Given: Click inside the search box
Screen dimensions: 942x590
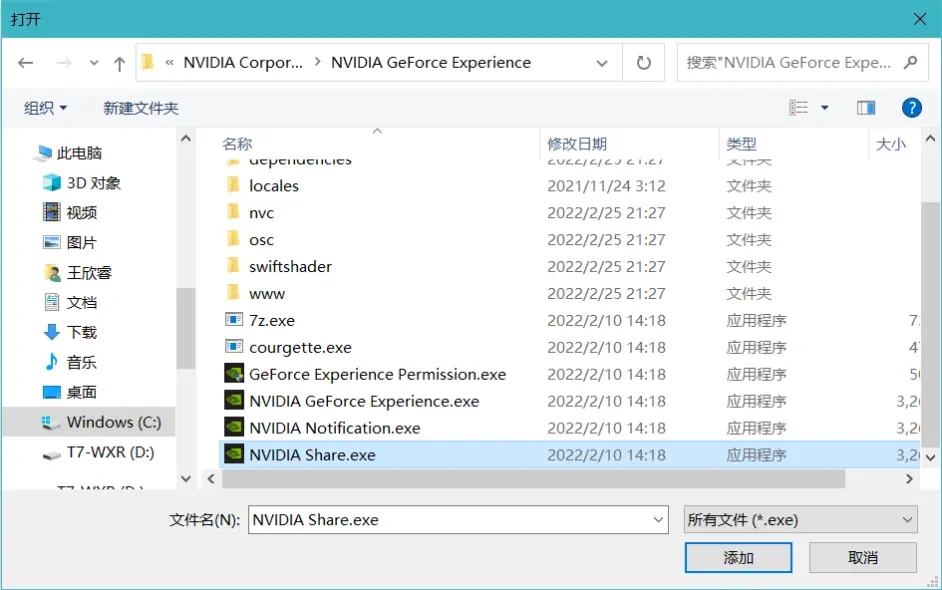Looking at the screenshot, I should point(790,62).
